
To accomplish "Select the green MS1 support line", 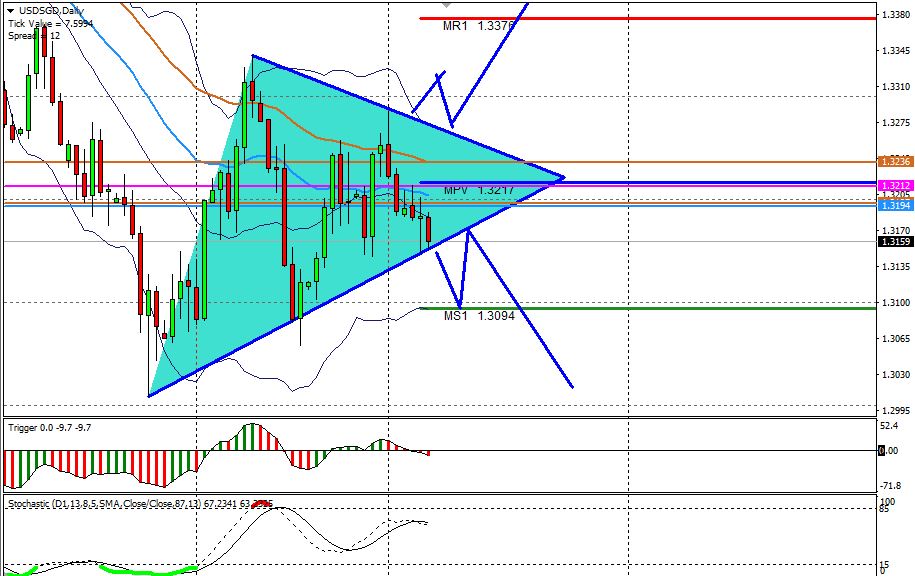I will coord(648,308).
